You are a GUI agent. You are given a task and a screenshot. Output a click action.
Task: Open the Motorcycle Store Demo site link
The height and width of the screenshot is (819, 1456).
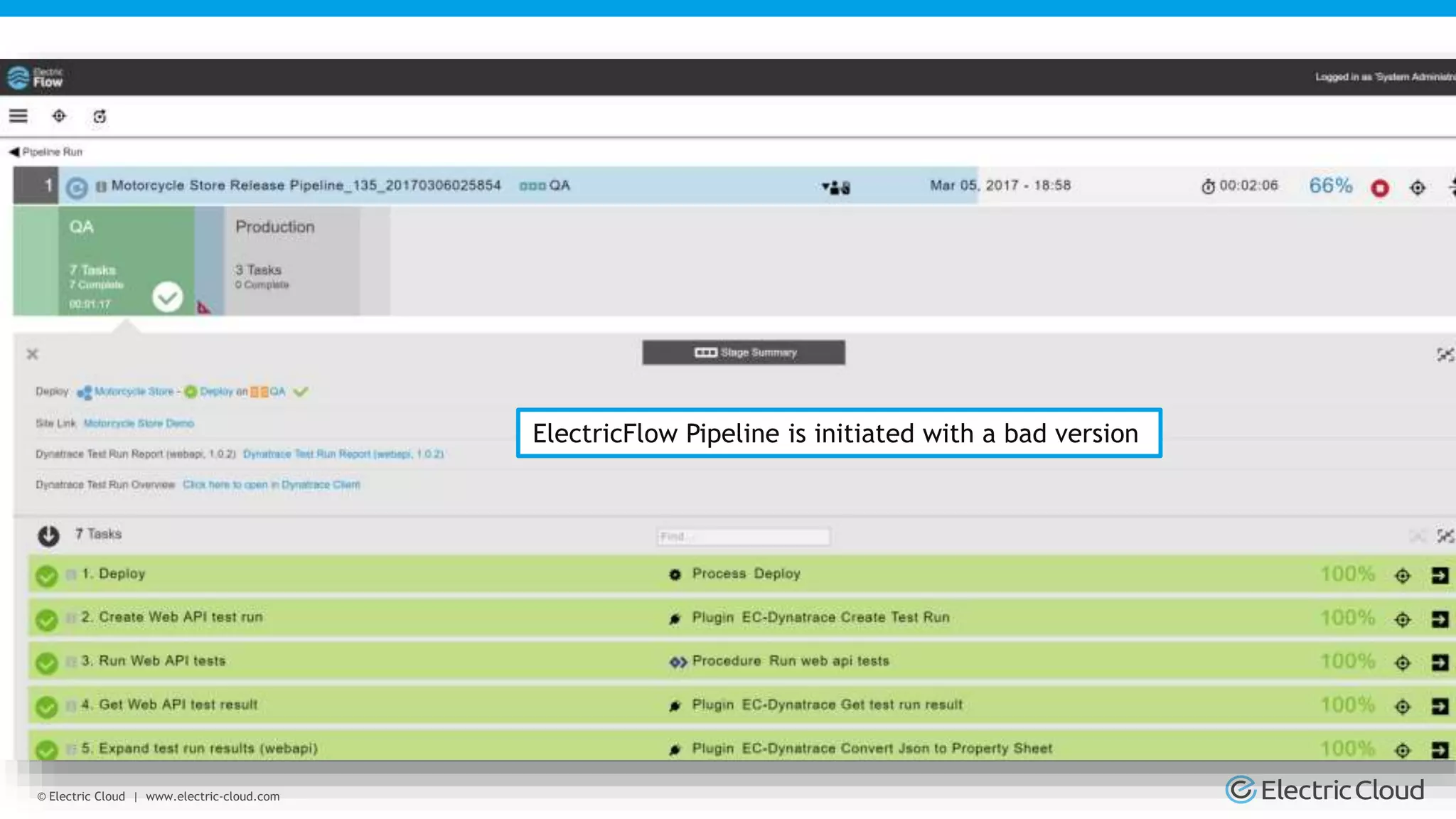point(139,423)
